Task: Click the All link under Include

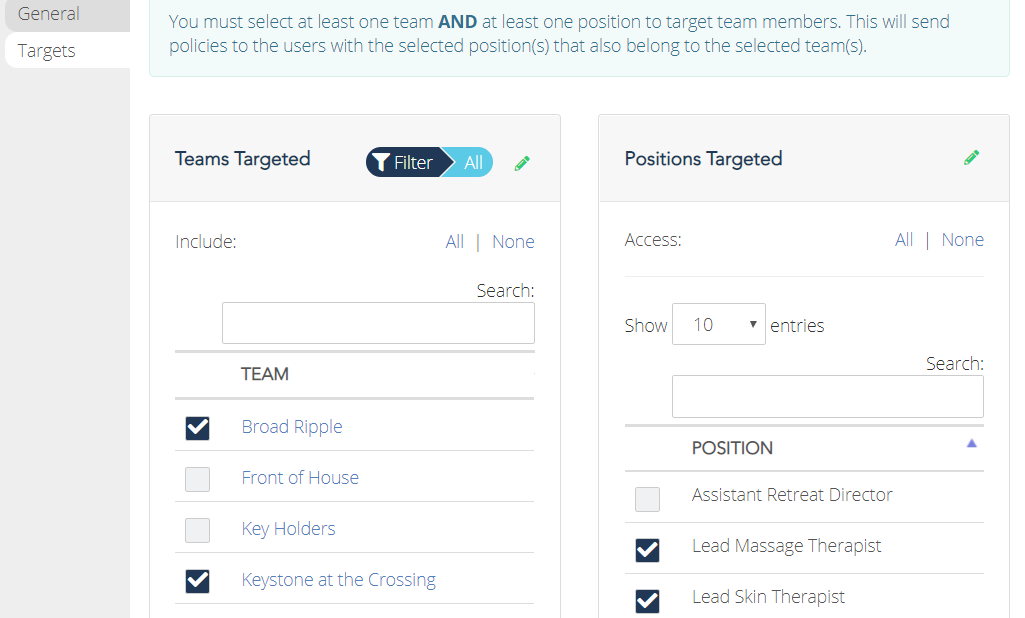Action: 454,242
